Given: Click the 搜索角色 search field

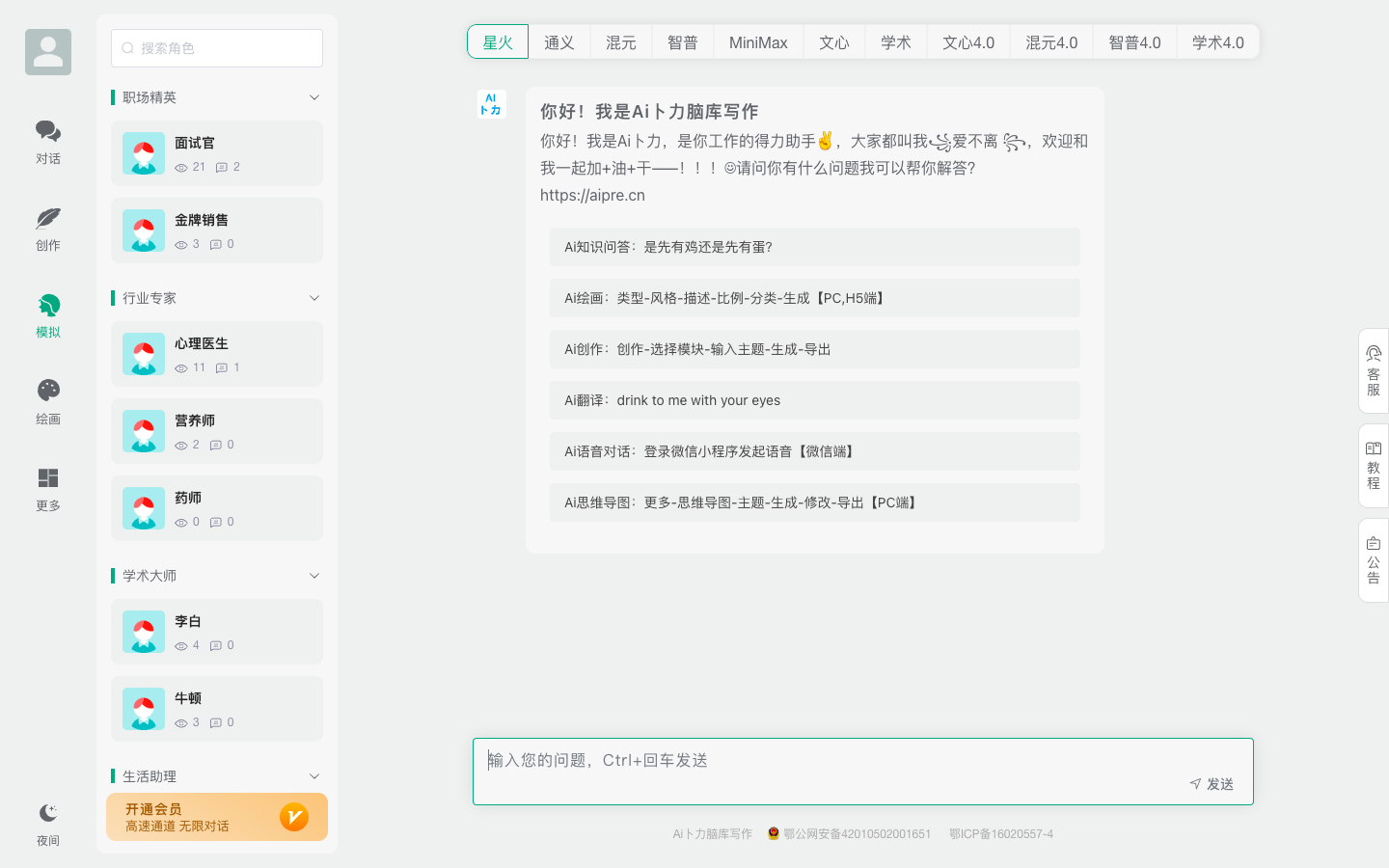Looking at the screenshot, I should [216, 47].
